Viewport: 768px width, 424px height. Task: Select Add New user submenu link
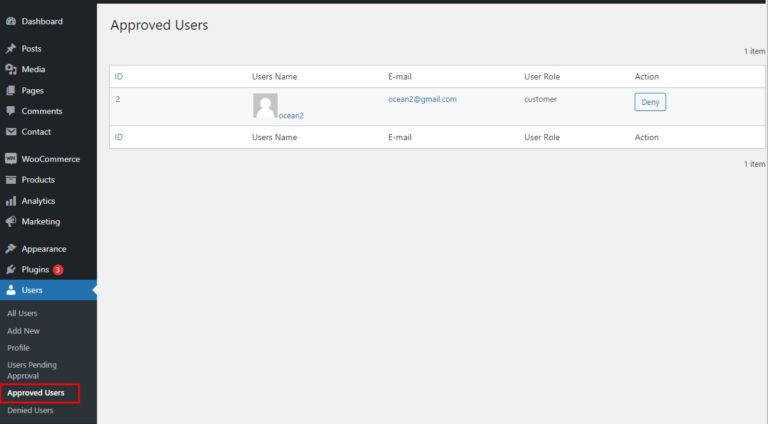(x=24, y=330)
